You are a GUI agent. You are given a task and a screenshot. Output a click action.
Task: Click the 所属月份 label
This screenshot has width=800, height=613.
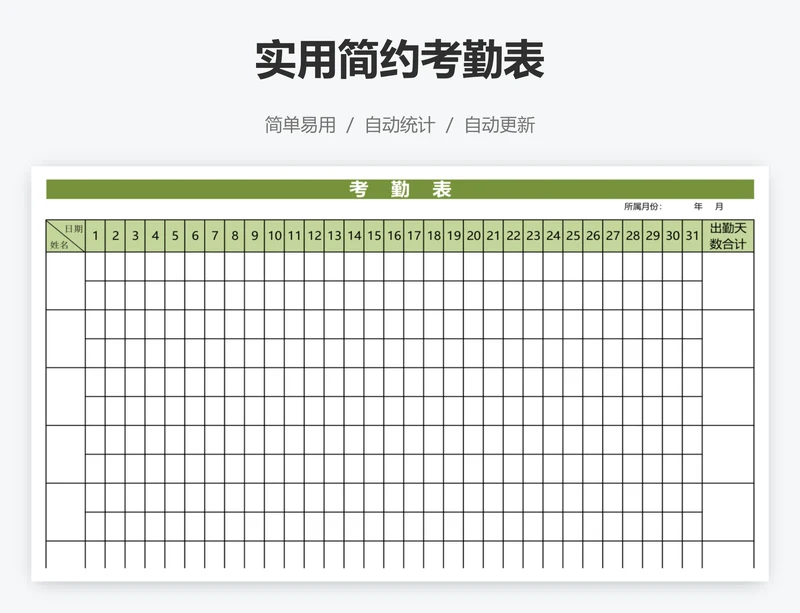(x=643, y=207)
